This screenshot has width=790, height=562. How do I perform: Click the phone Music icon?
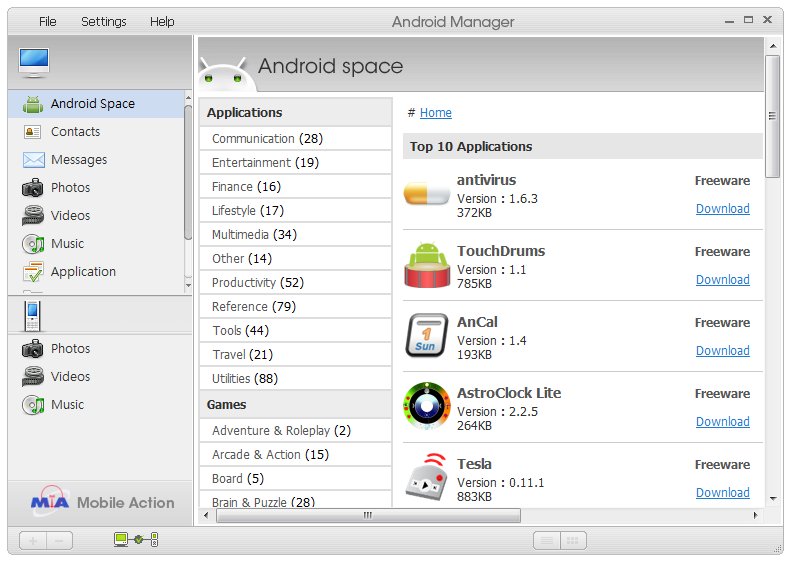click(33, 405)
